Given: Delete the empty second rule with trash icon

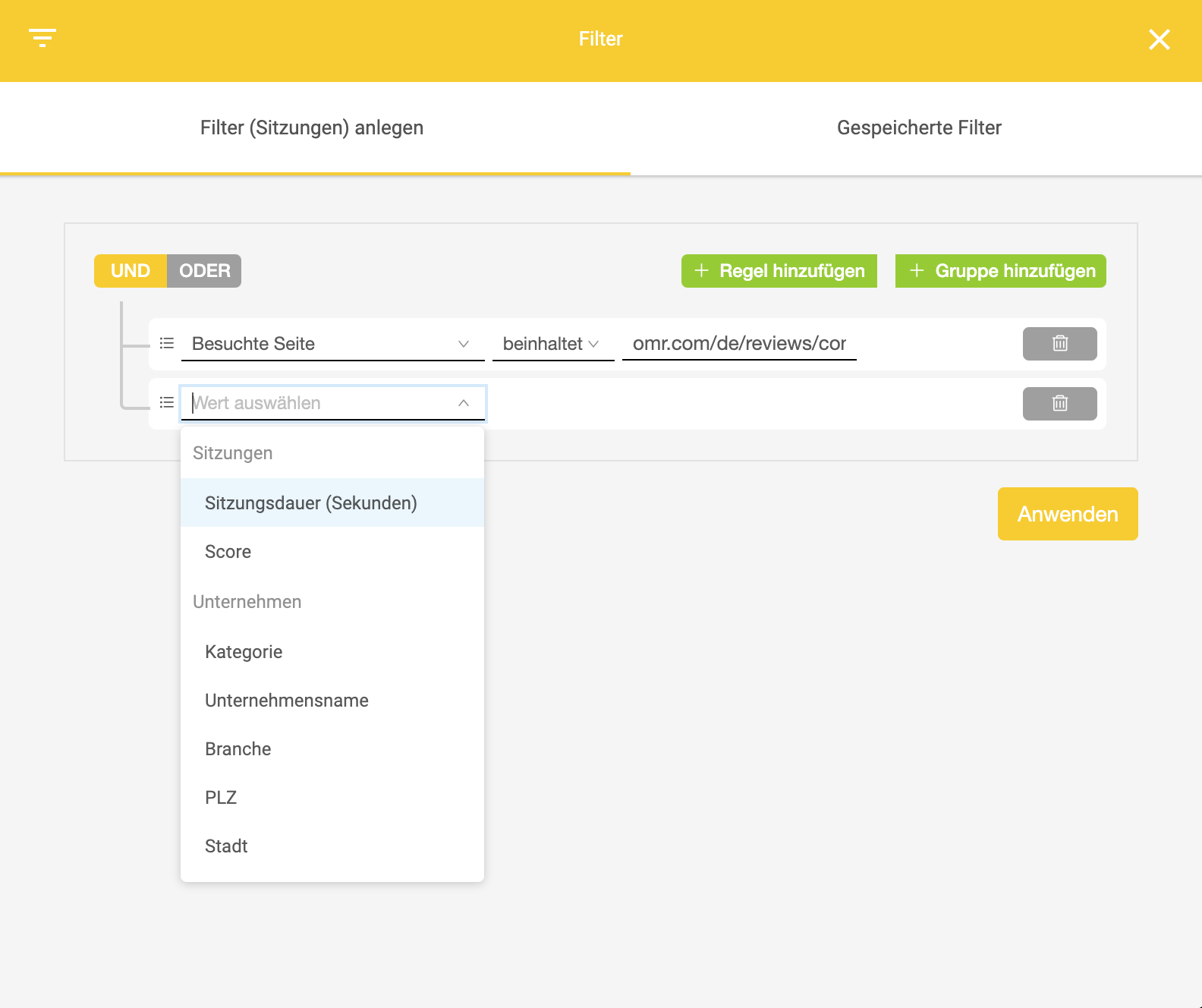Looking at the screenshot, I should tap(1059, 404).
